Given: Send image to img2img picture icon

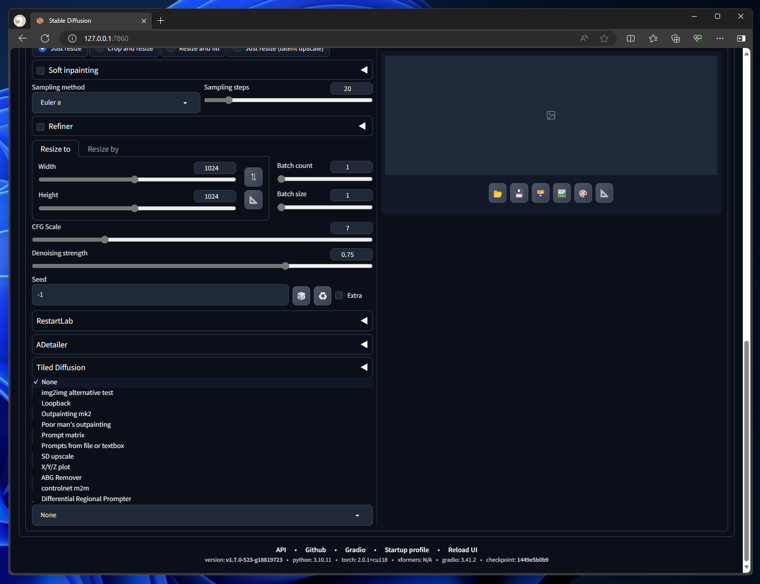Looking at the screenshot, I should pyautogui.click(x=561, y=193).
